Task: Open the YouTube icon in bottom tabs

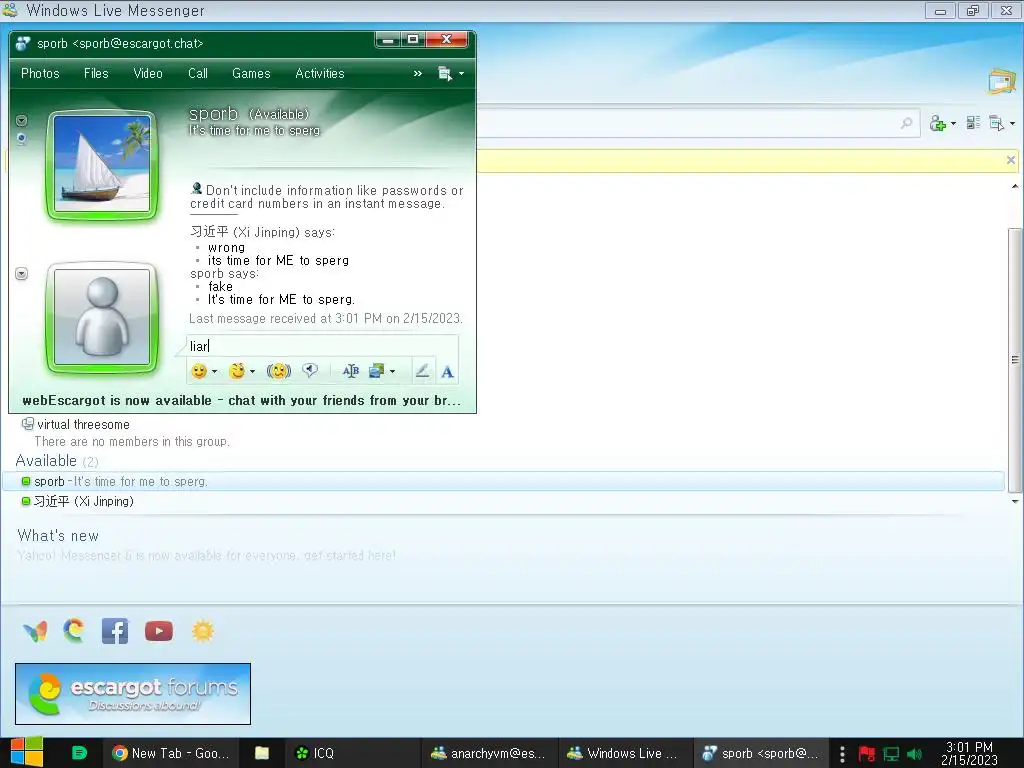Action: point(159,631)
